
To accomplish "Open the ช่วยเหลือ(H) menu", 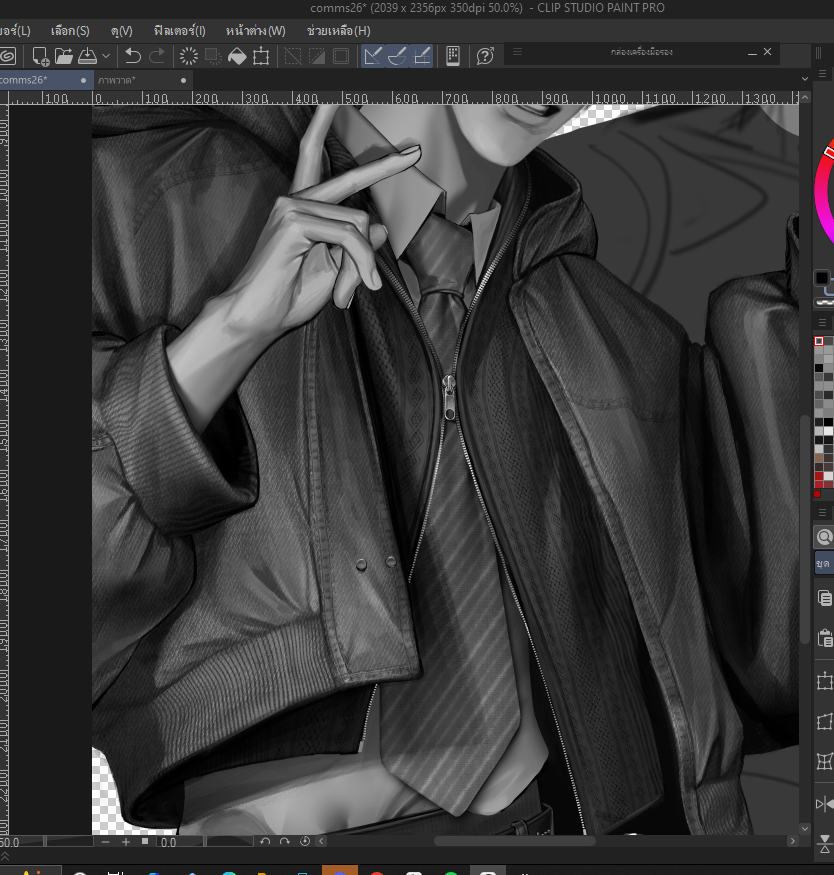I will [339, 31].
